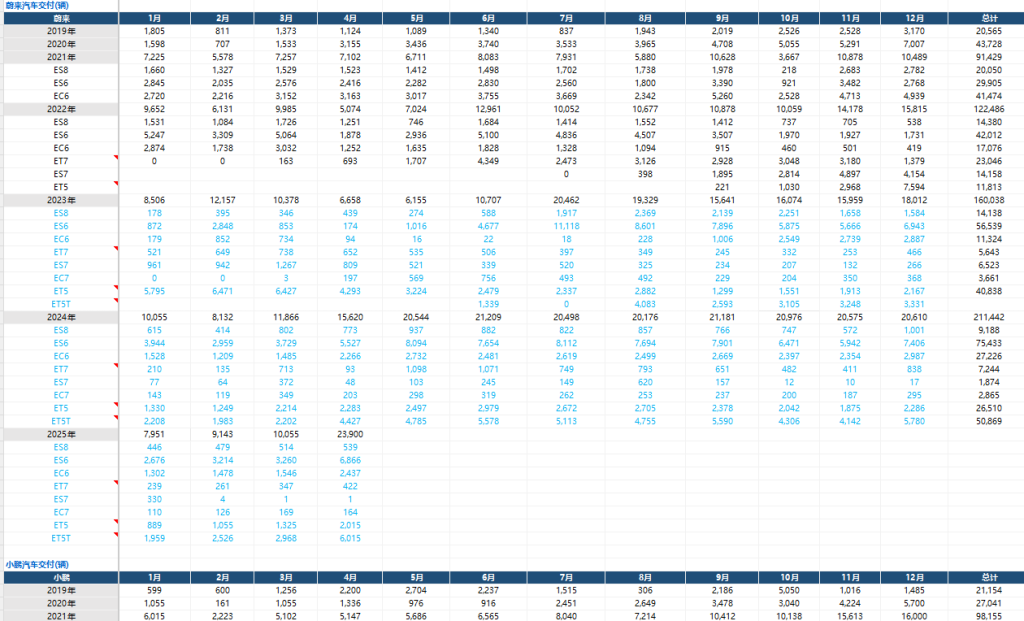Click the comment marker on 2024 ET7 row

[115, 367]
